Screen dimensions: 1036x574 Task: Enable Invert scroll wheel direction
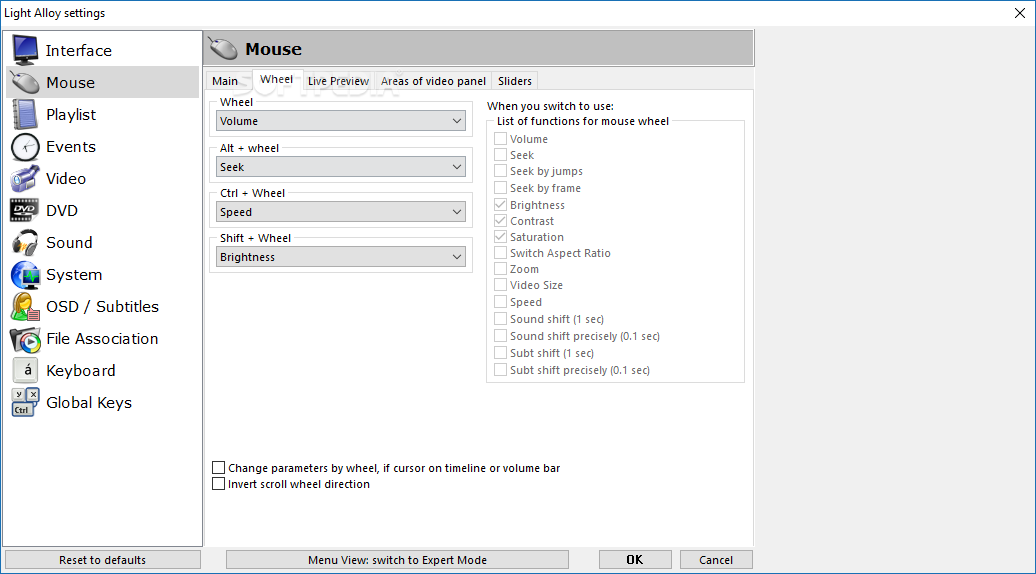click(218, 484)
